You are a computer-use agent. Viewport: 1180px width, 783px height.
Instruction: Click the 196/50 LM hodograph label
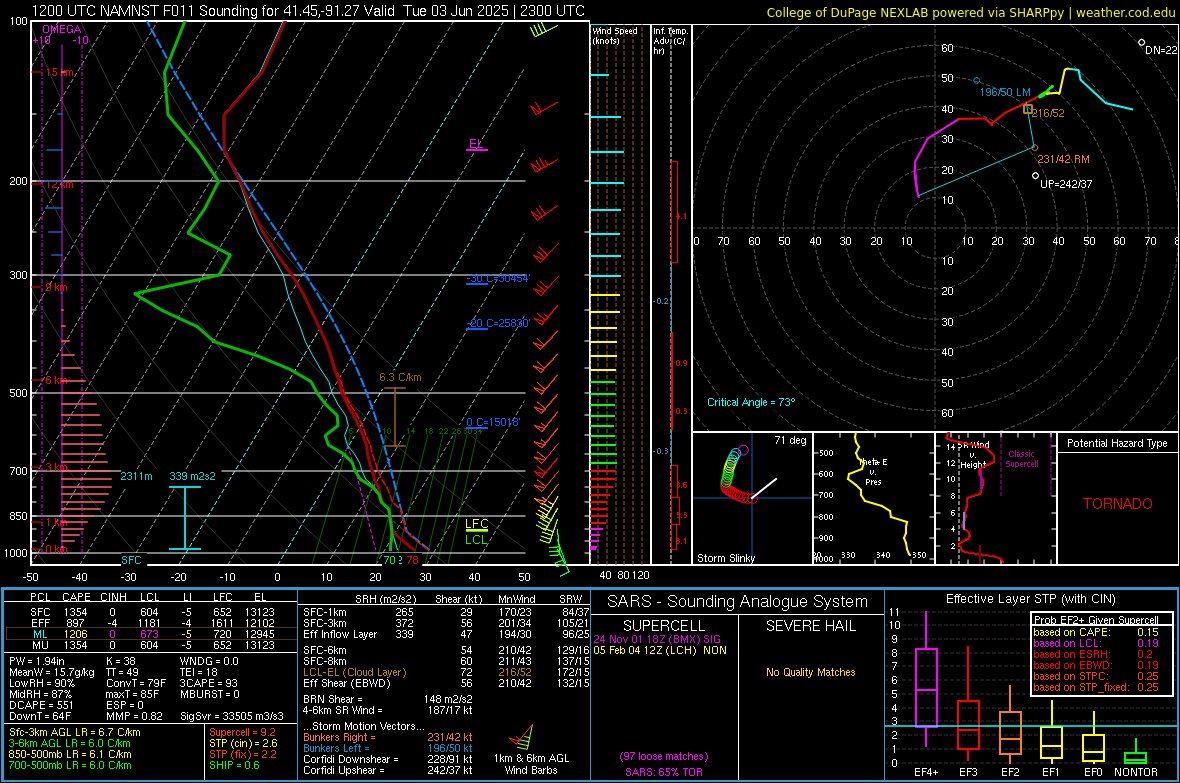[1005, 92]
